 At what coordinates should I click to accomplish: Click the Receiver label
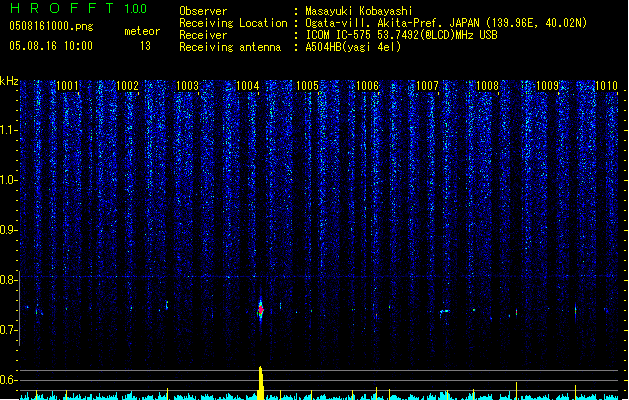pyautogui.click(x=203, y=35)
